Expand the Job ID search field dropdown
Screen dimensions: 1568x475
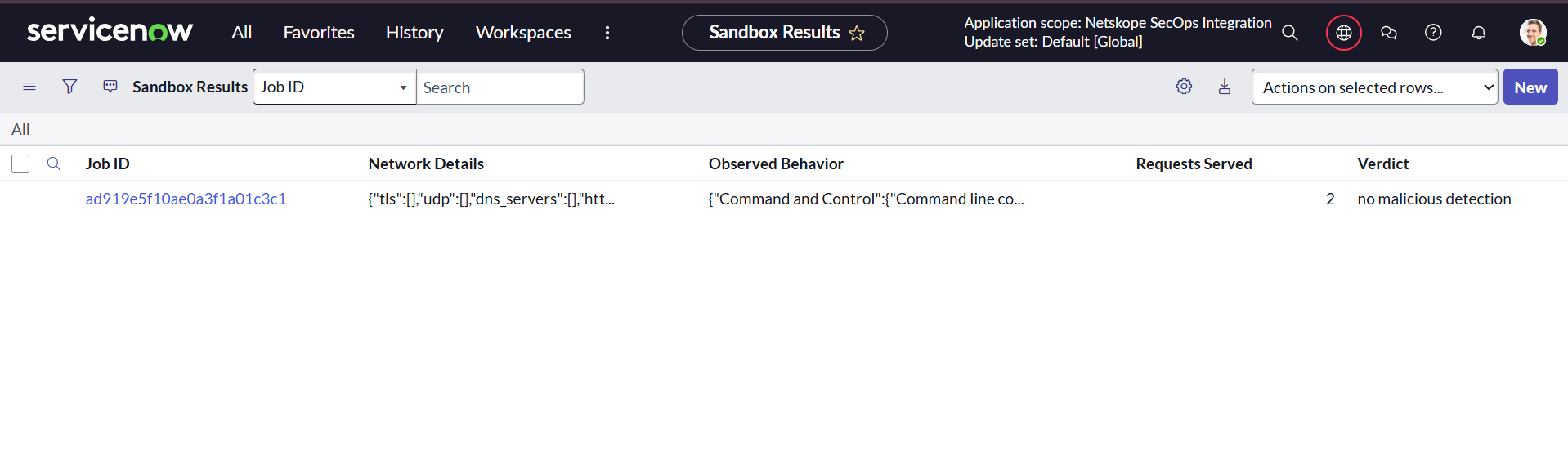tap(334, 87)
